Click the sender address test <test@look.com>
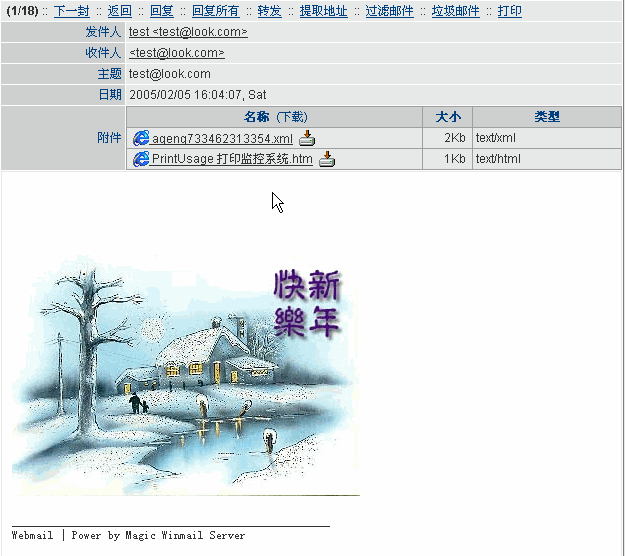Image resolution: width=625 pixels, height=556 pixels. (188, 32)
